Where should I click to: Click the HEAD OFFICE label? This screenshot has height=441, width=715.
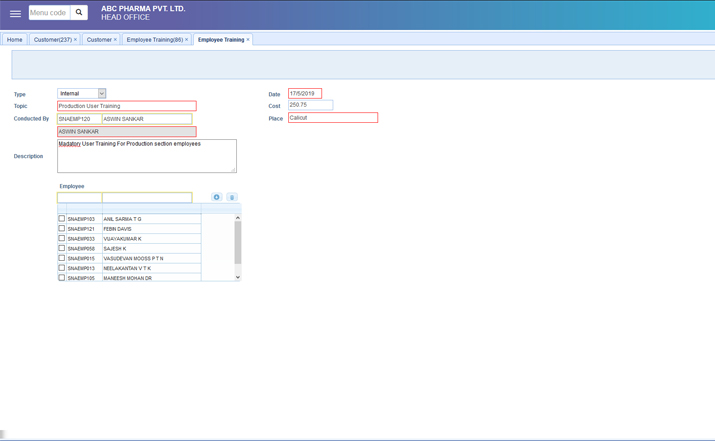tap(125, 17)
